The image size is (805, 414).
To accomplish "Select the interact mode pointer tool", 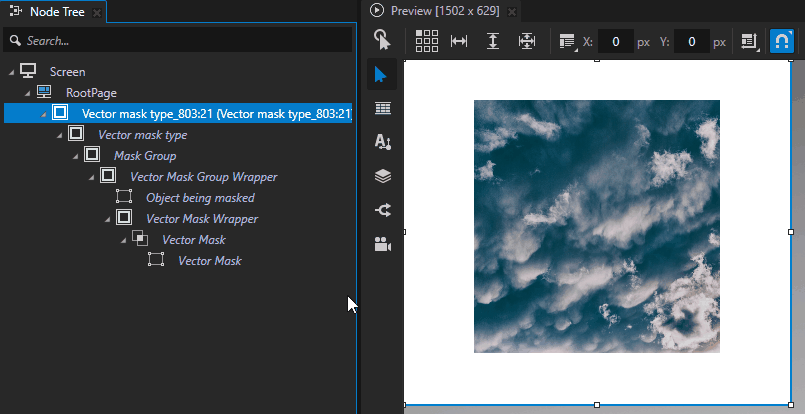I will (x=382, y=40).
